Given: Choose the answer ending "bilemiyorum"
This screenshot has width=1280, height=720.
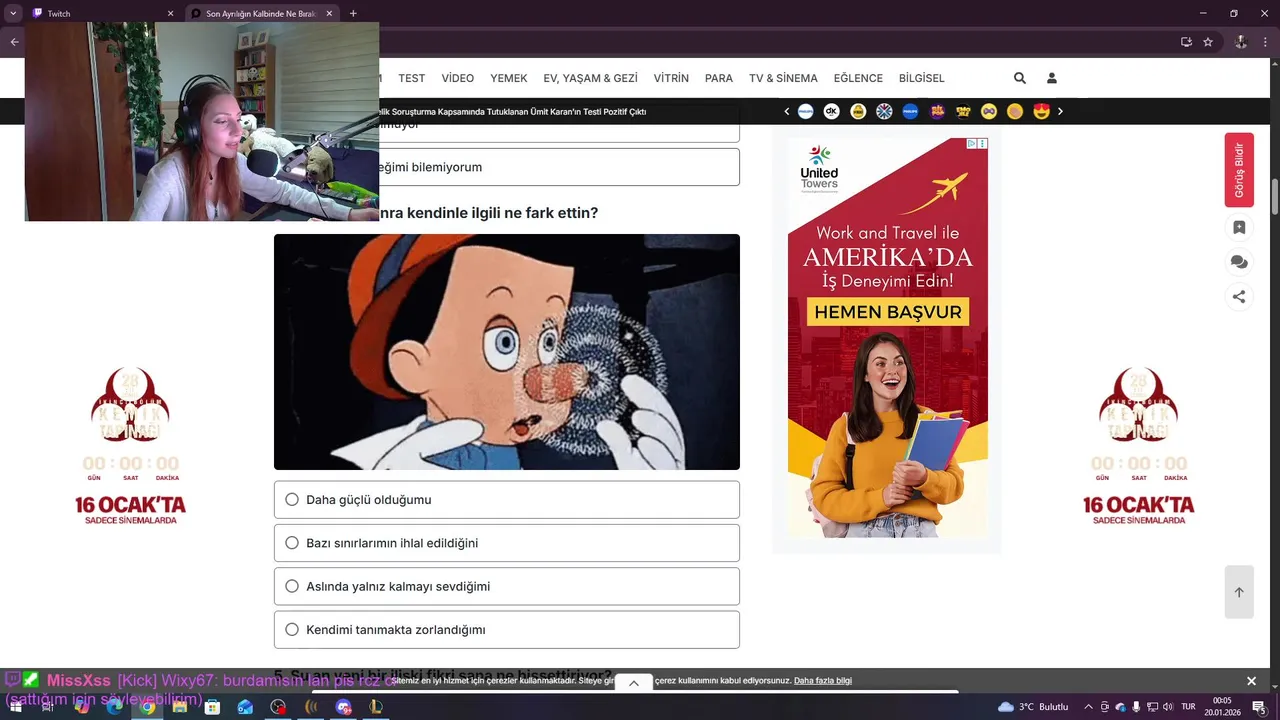Looking at the screenshot, I should click(559, 167).
